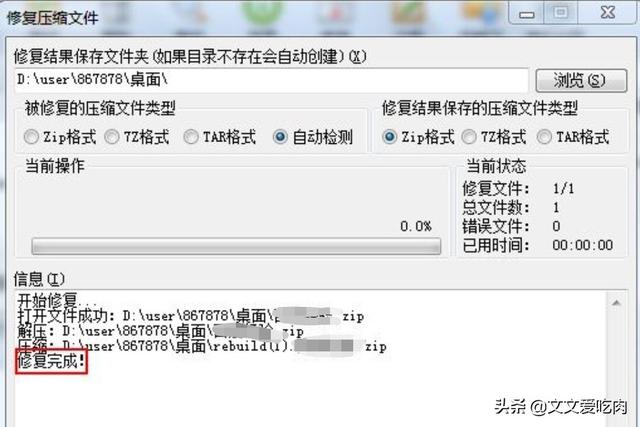This screenshot has height=427, width=640.
Task: Minimize the 修复压缩文件 window
Action: 527,13
